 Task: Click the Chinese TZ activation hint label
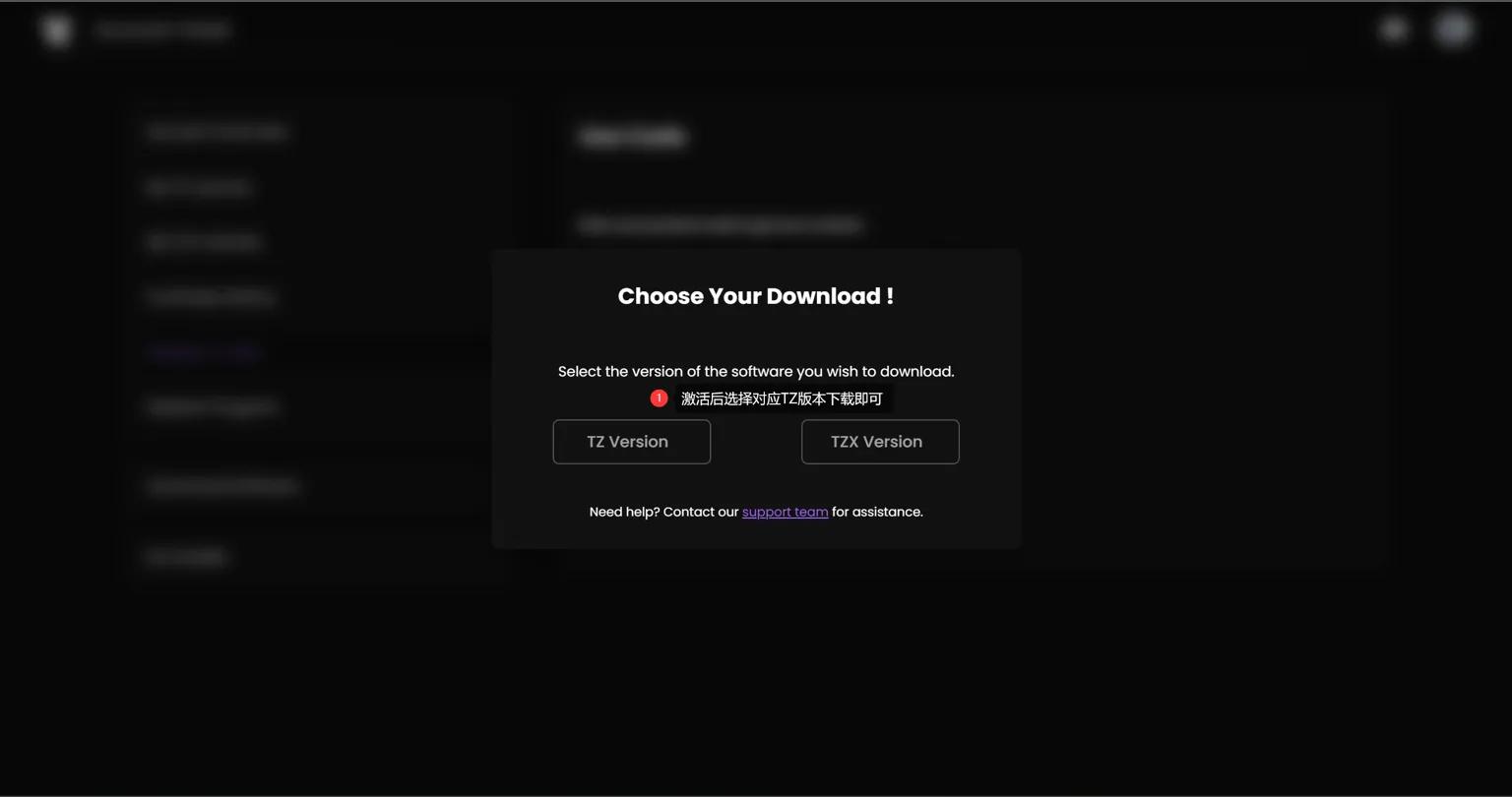tap(782, 398)
